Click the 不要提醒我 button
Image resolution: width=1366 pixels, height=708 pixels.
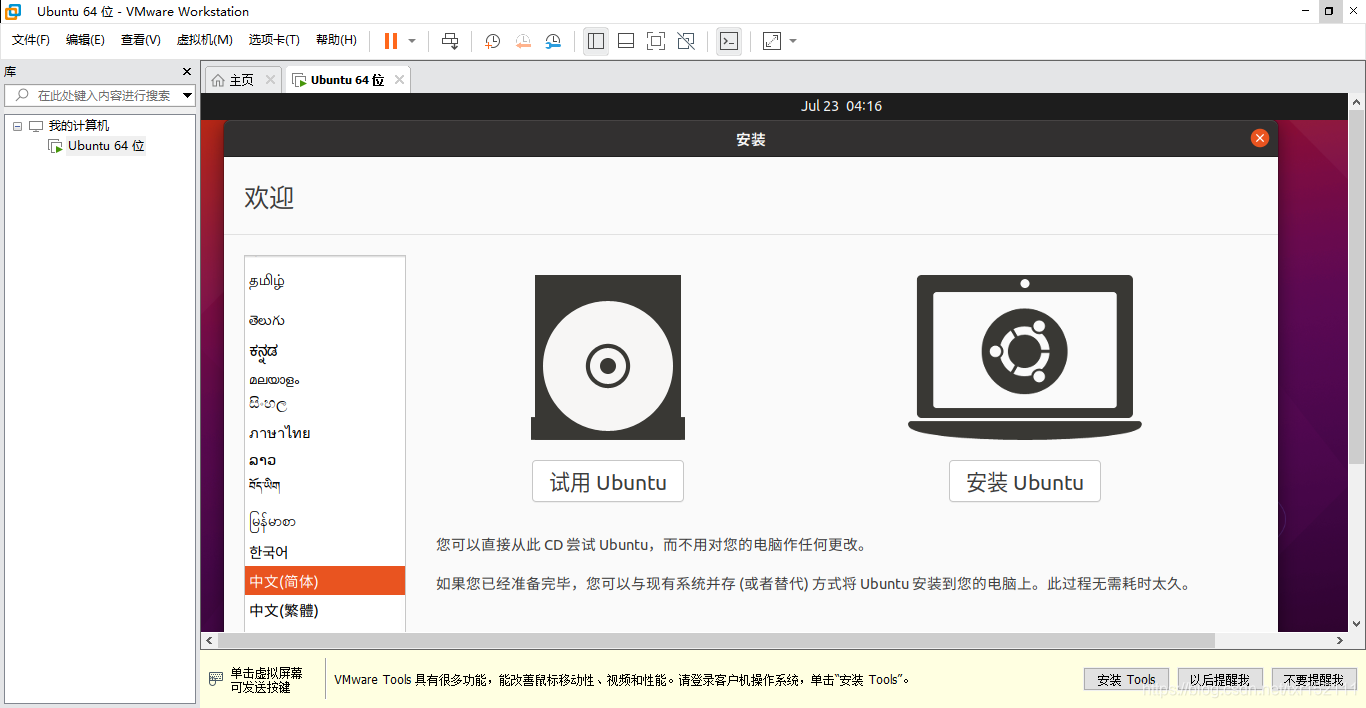coord(1314,679)
